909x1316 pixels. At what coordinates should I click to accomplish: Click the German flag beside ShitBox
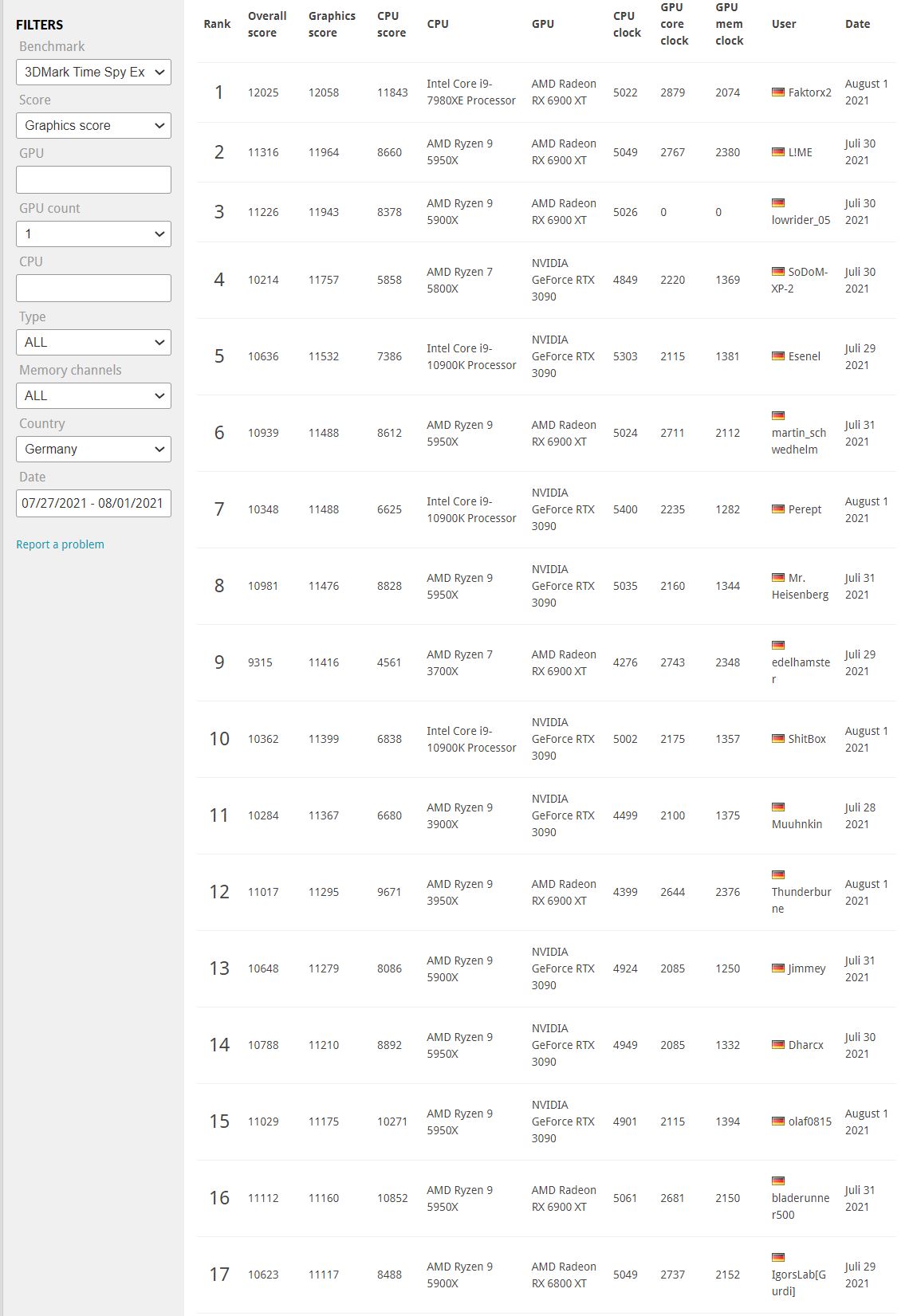778,738
